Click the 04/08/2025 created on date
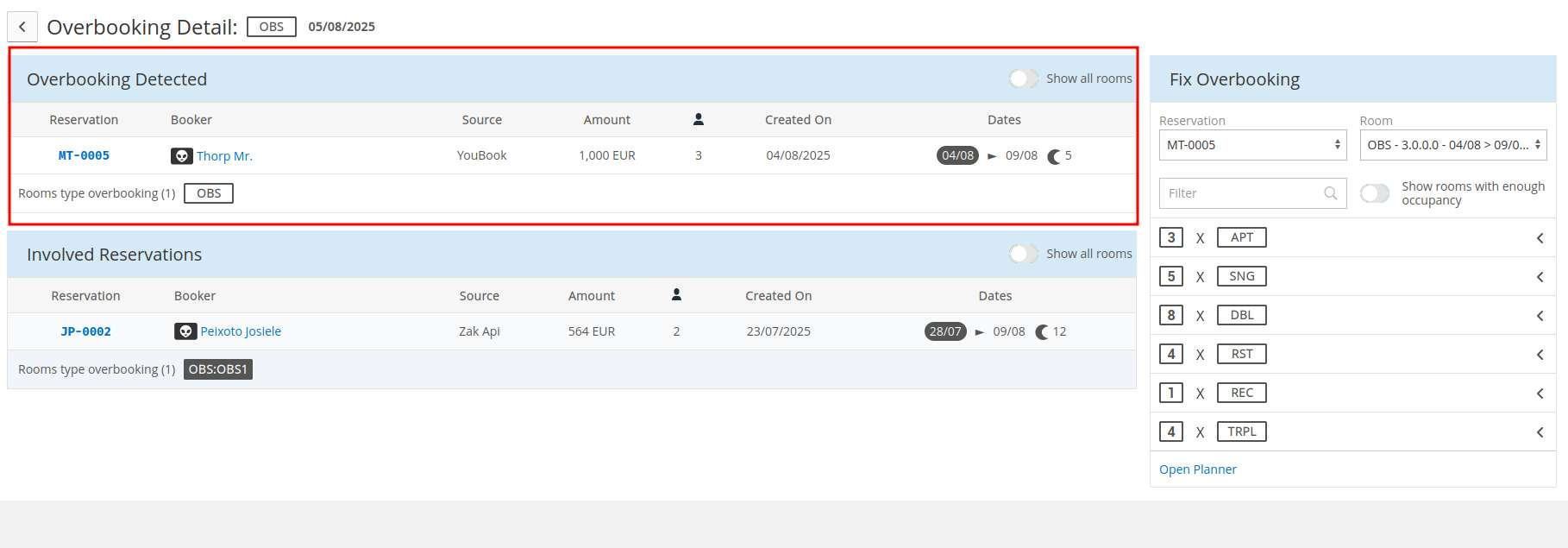Viewport: 1568px width, 548px height. 799,155
